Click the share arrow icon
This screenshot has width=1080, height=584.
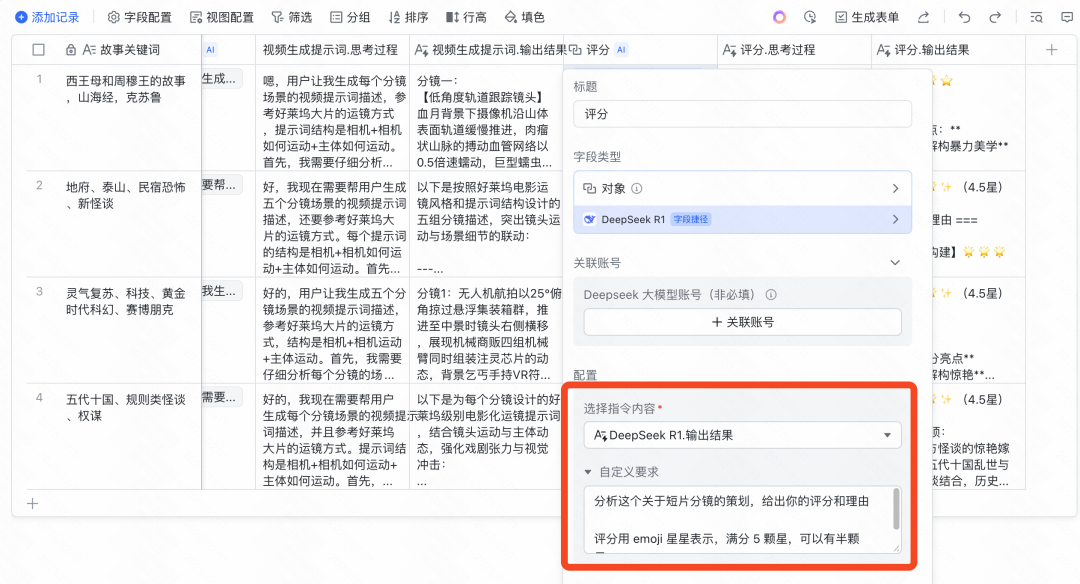coord(924,17)
